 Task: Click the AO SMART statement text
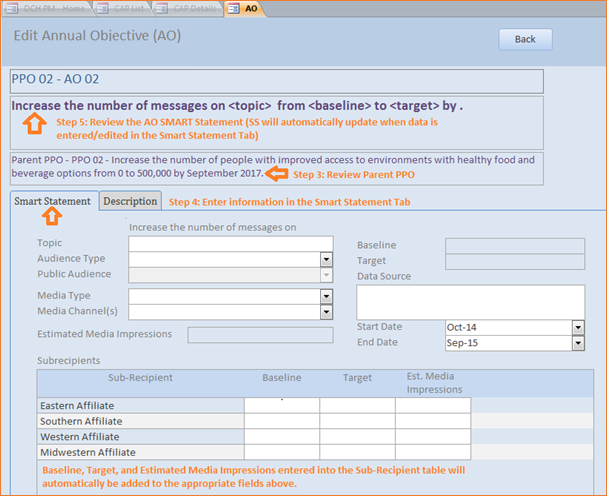point(237,105)
